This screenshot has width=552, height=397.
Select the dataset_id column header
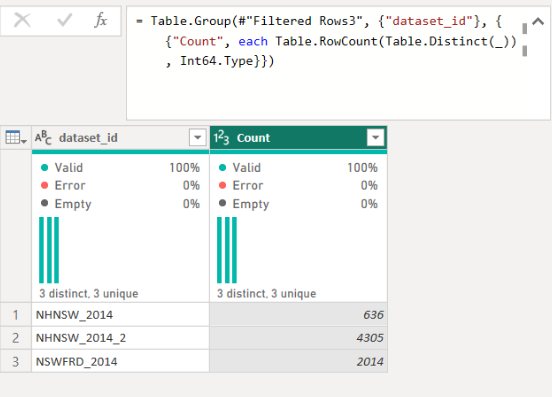click(x=120, y=138)
